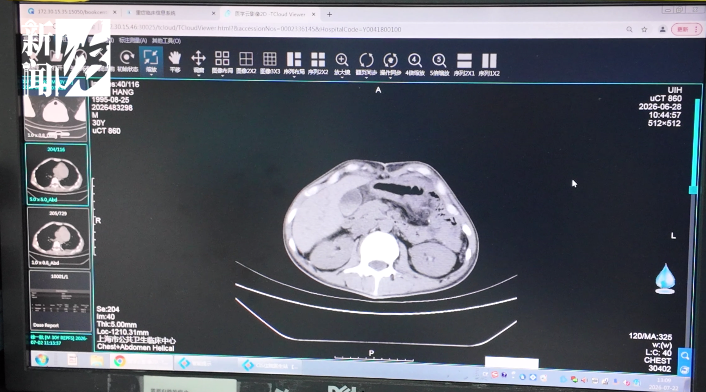Set series layout to 序列2X1
Image resolution: width=706 pixels, height=392 pixels.
[464, 64]
